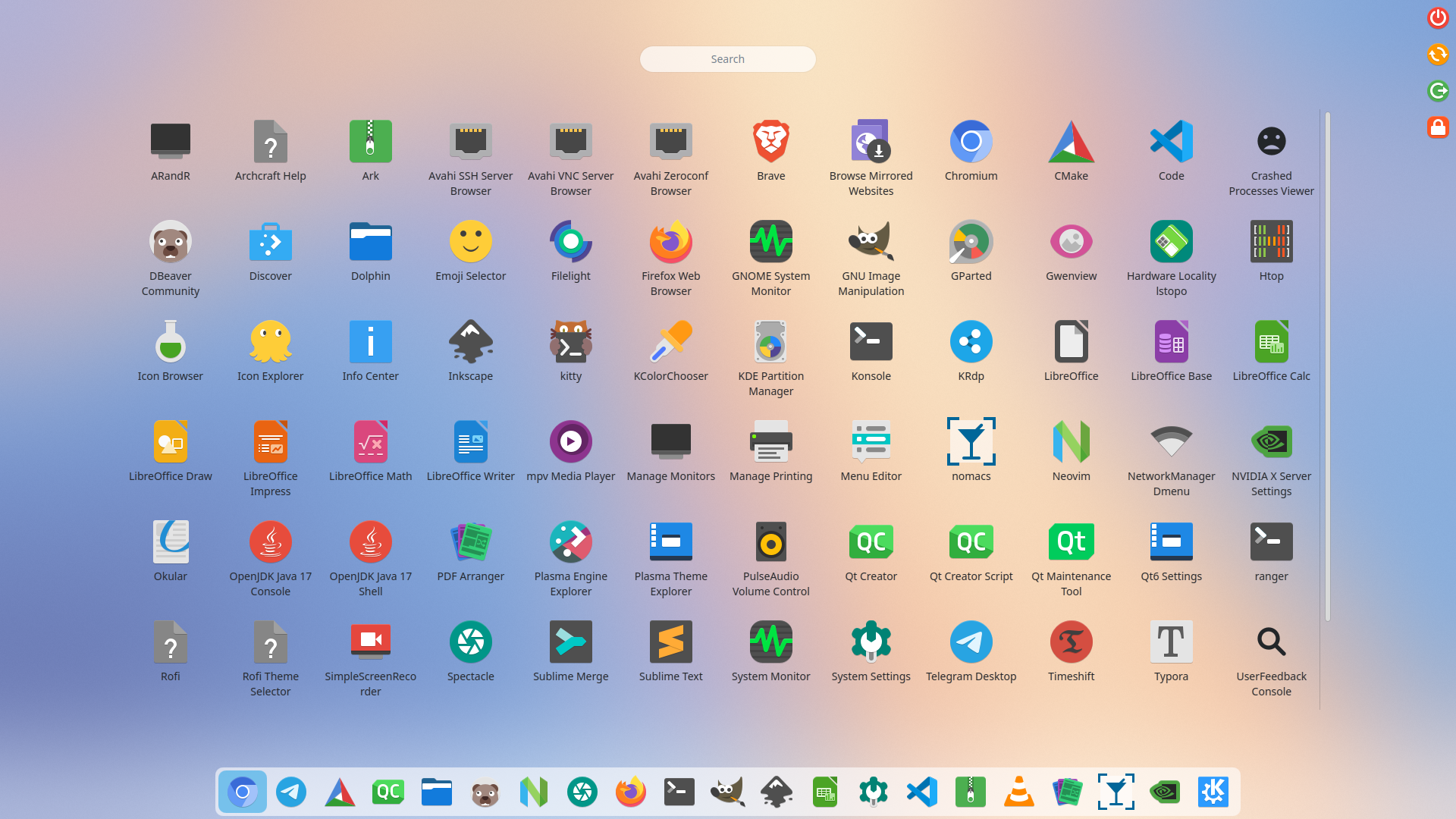Screen dimensions: 1456x819
Task: Open Gwenview image viewer
Action: (1072, 250)
